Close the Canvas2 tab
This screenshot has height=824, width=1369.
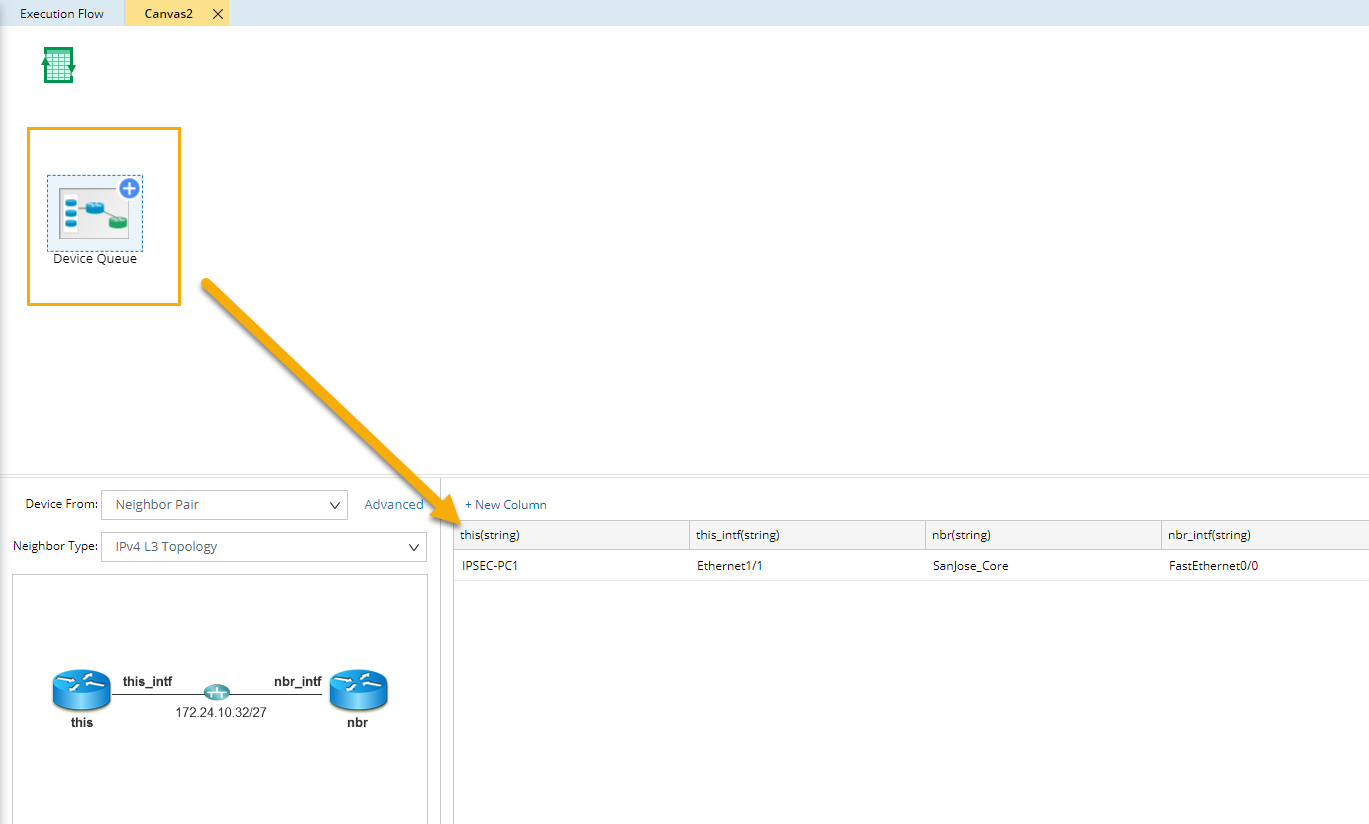tap(218, 14)
